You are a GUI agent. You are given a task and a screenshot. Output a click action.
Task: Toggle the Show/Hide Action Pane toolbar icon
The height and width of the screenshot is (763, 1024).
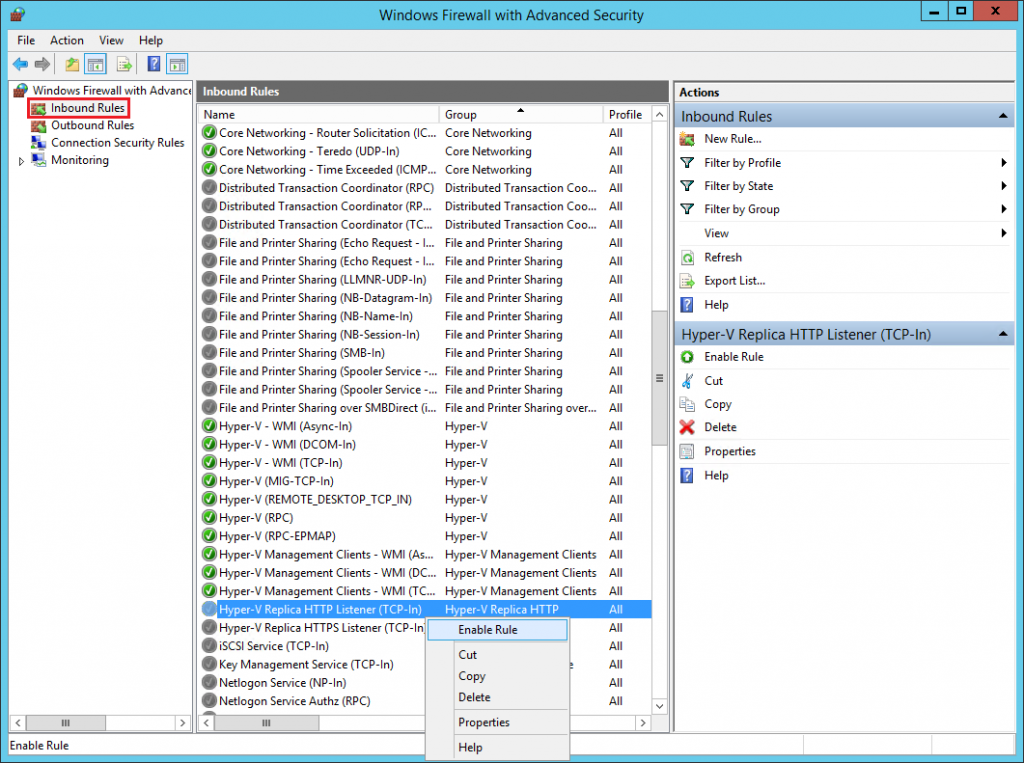click(176, 63)
